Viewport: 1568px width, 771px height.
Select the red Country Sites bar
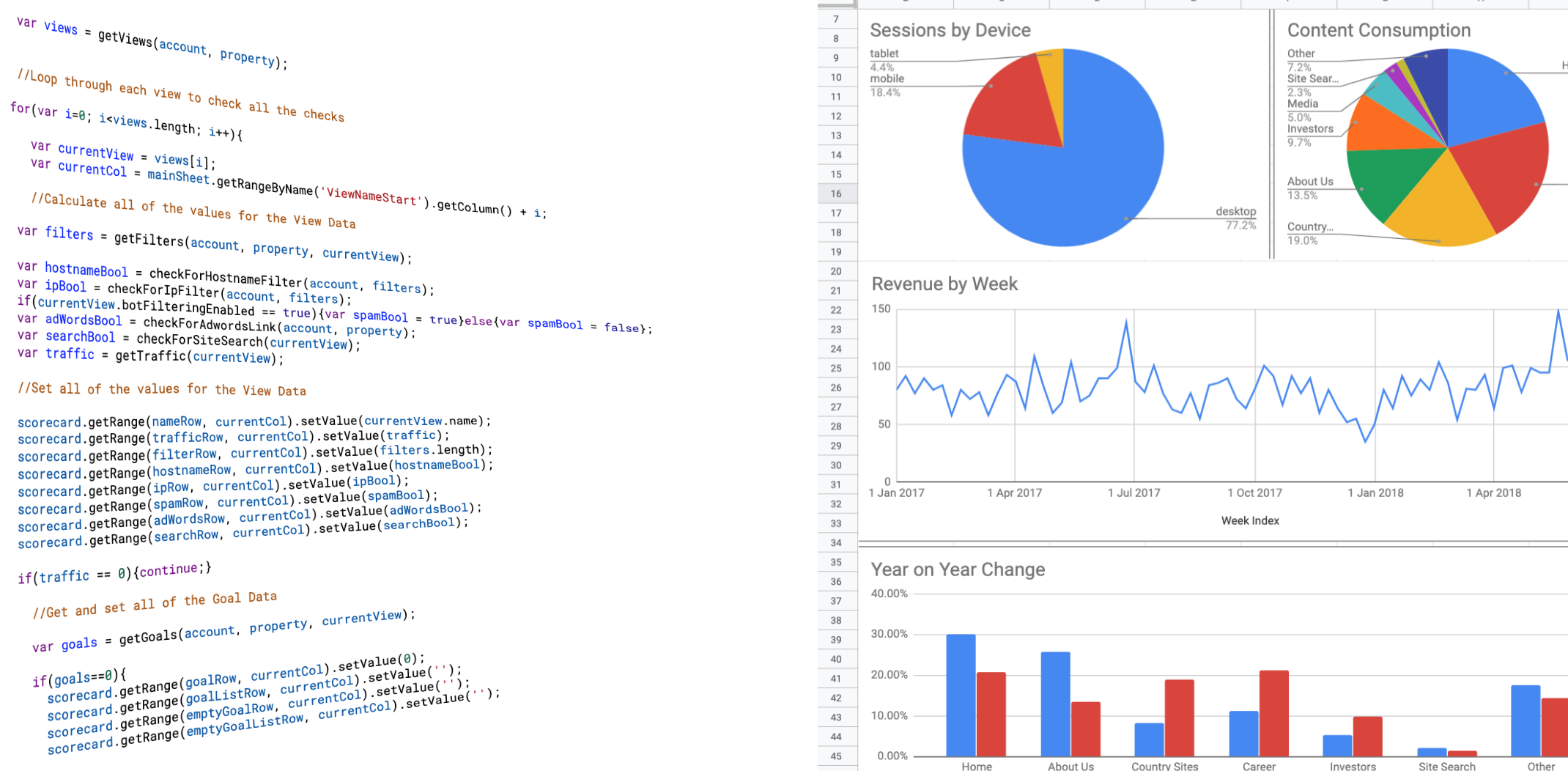pos(1180,718)
